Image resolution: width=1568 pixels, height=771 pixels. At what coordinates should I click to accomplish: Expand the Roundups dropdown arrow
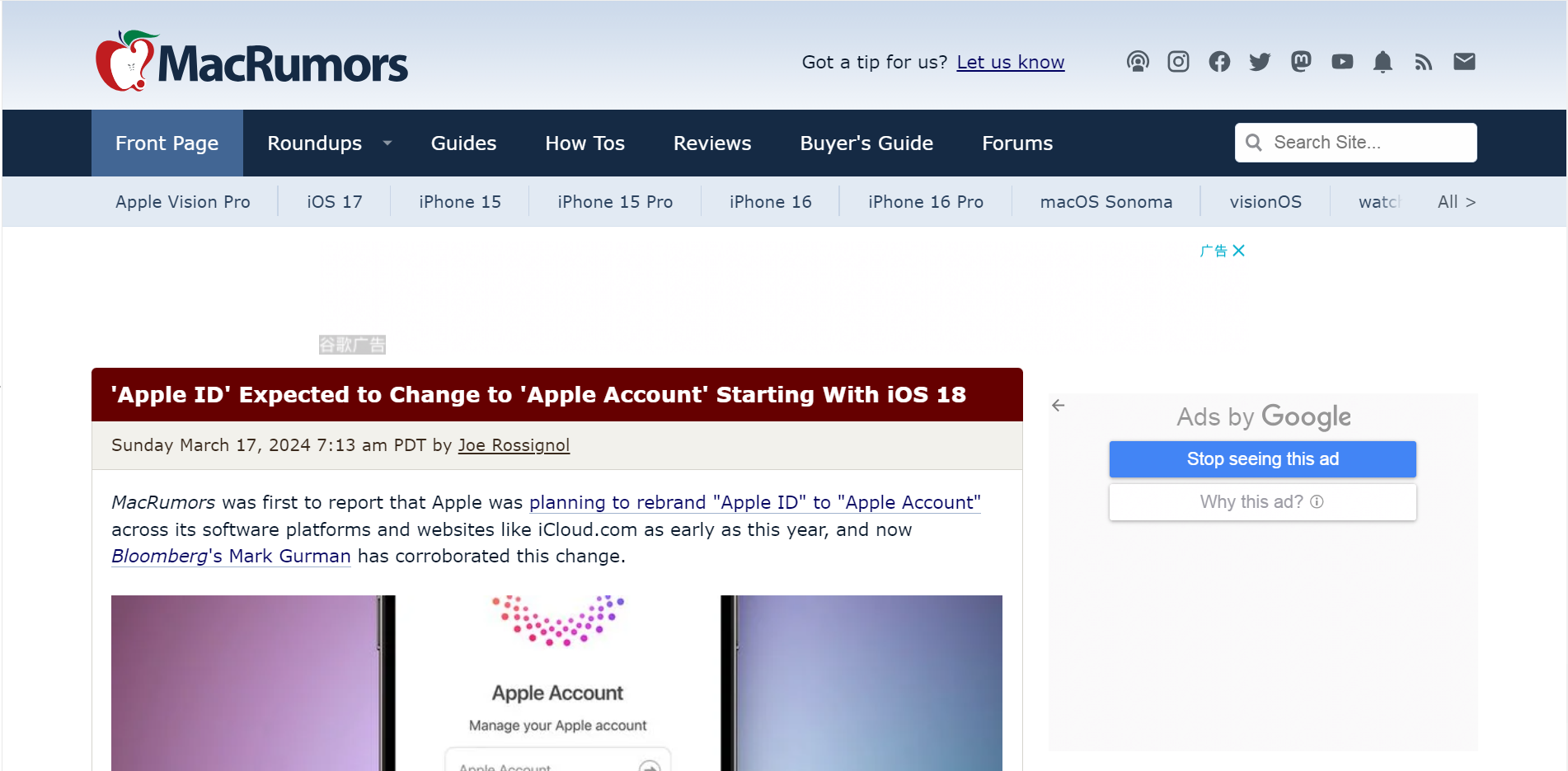(387, 143)
